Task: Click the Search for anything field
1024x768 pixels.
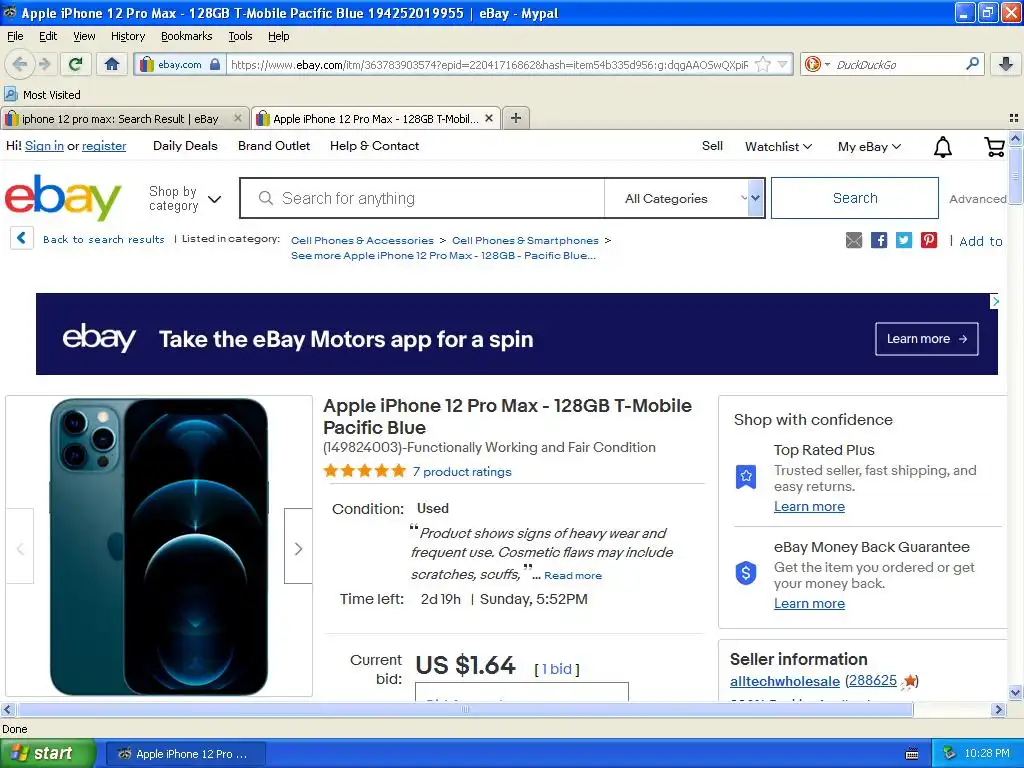Action: tap(422, 198)
